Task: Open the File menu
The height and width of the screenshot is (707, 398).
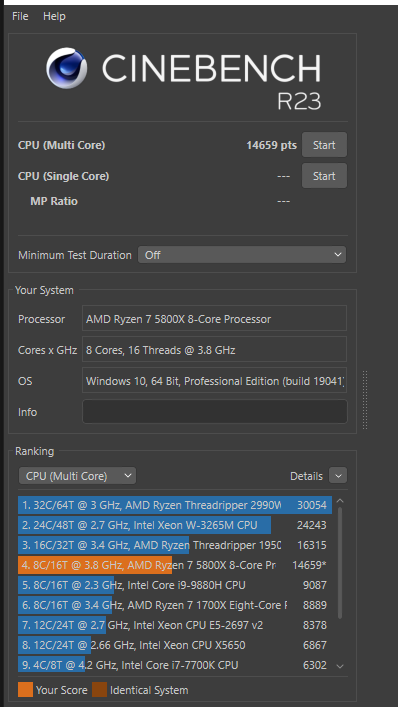Action: (x=20, y=16)
